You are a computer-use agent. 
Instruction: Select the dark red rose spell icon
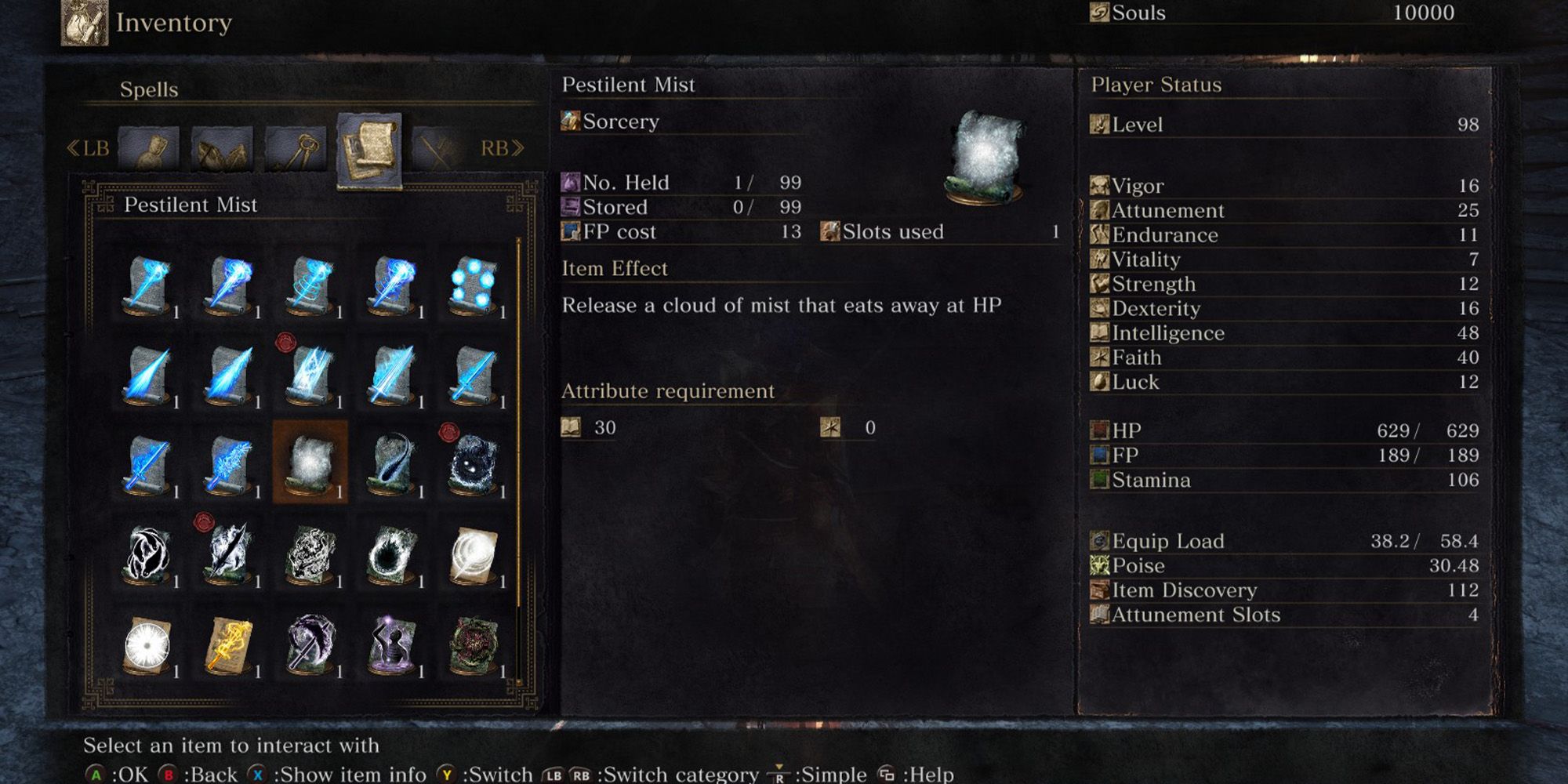tap(474, 644)
